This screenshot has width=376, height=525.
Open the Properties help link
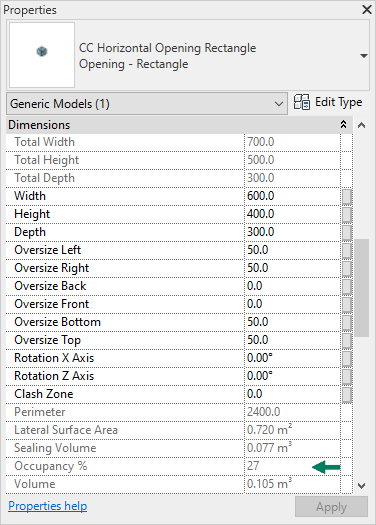pyautogui.click(x=48, y=506)
